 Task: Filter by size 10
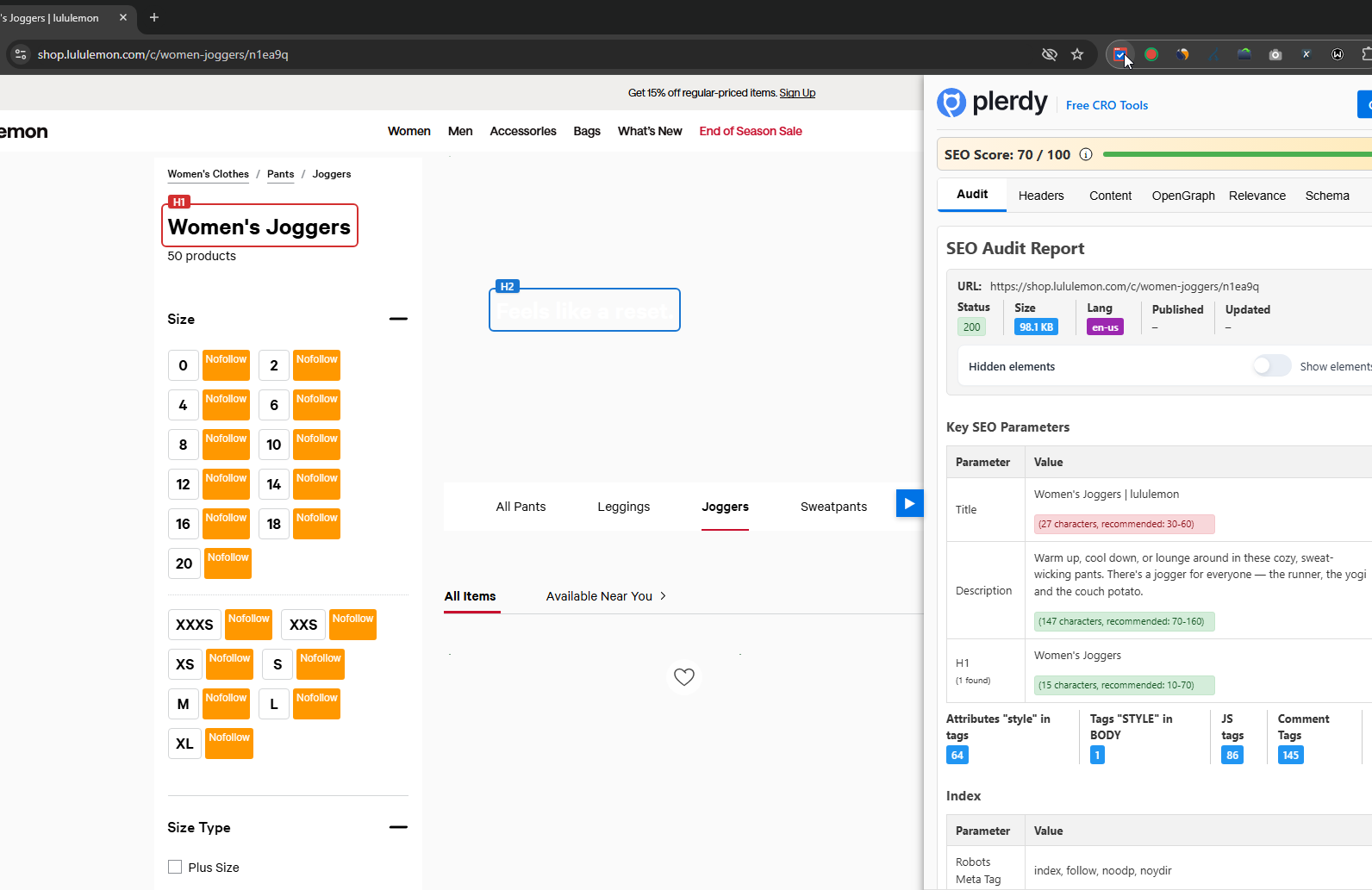(x=274, y=445)
